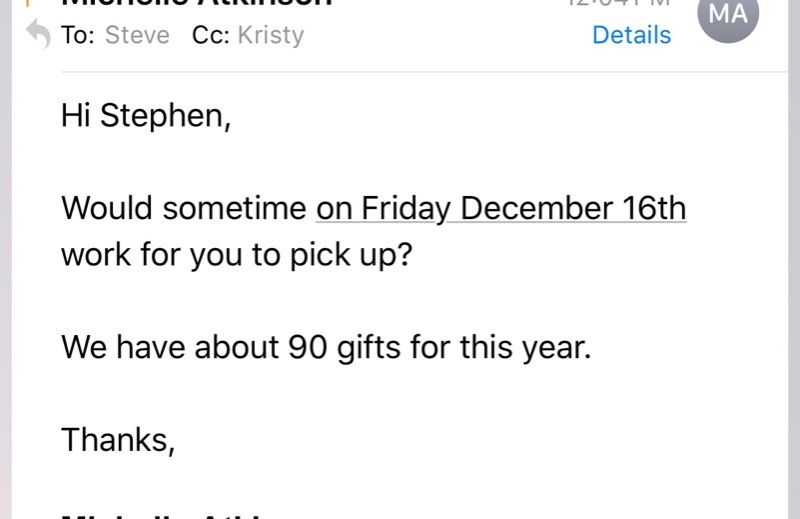Image resolution: width=800 pixels, height=519 pixels.
Task: Click the "Cc:" label
Action: tap(211, 35)
